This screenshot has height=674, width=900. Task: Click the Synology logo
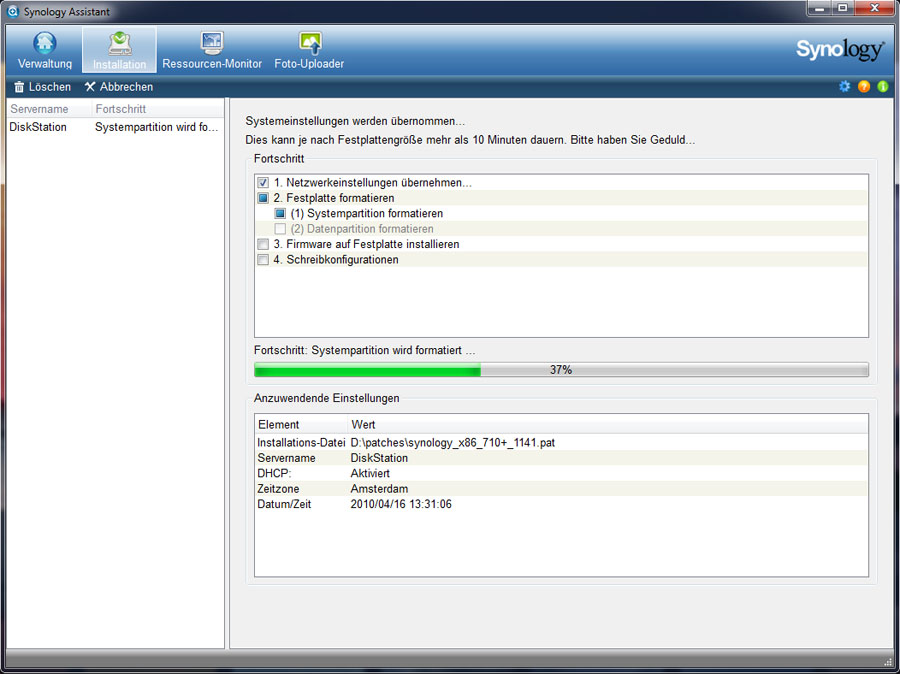pyautogui.click(x=840, y=50)
